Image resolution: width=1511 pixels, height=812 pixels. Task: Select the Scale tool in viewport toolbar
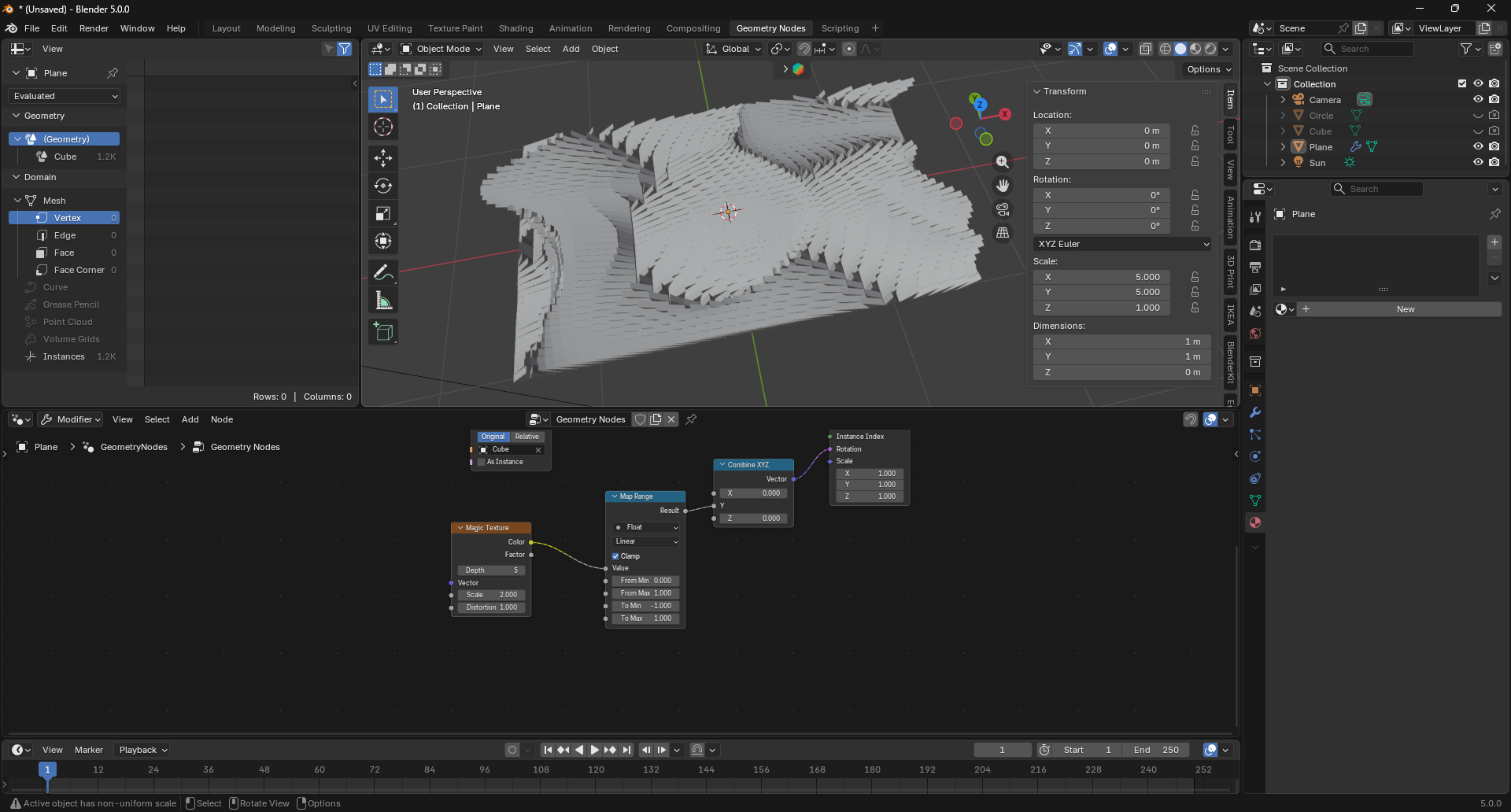pos(383,214)
